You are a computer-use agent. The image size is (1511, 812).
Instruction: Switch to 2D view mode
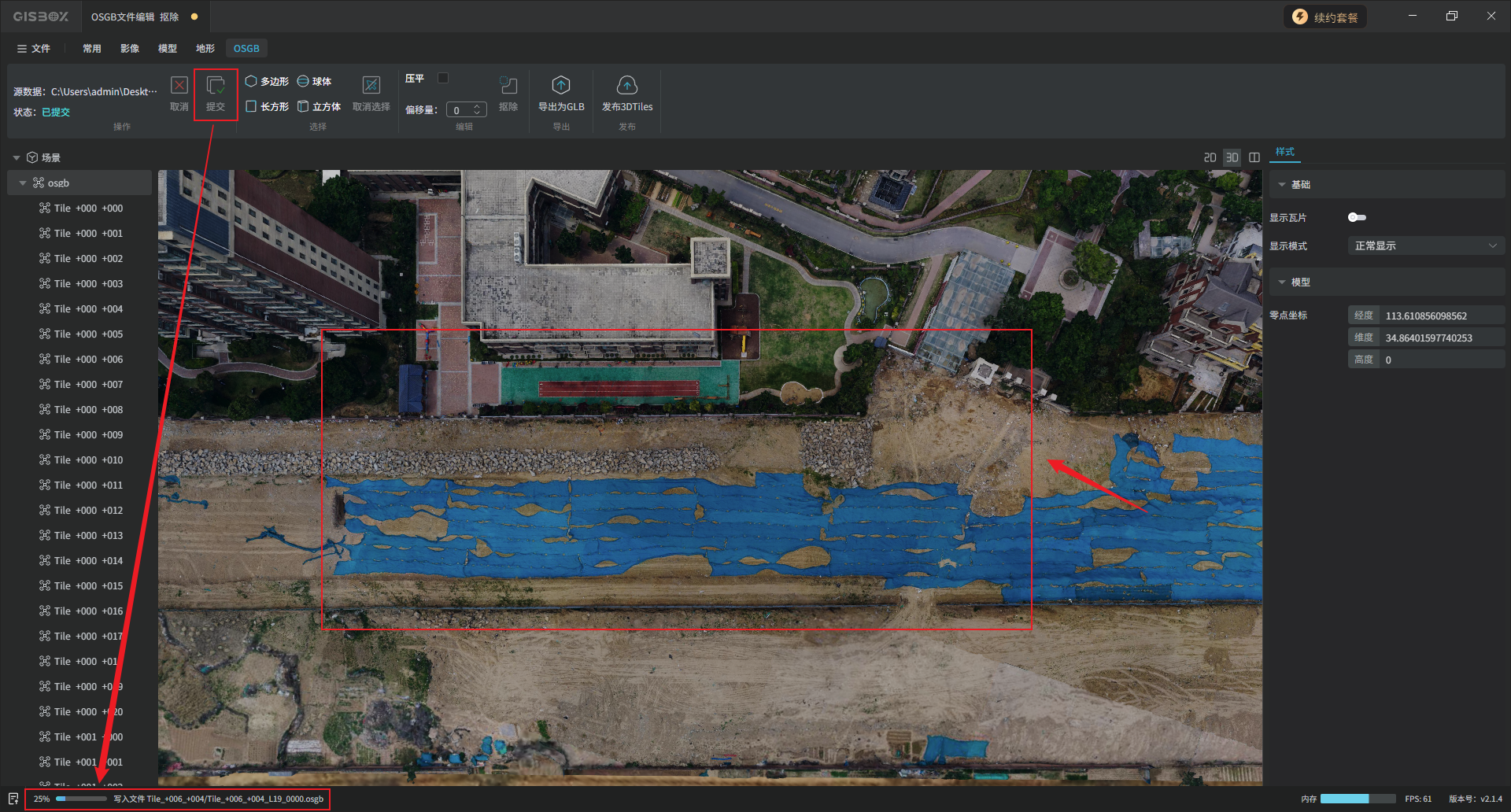click(1210, 157)
